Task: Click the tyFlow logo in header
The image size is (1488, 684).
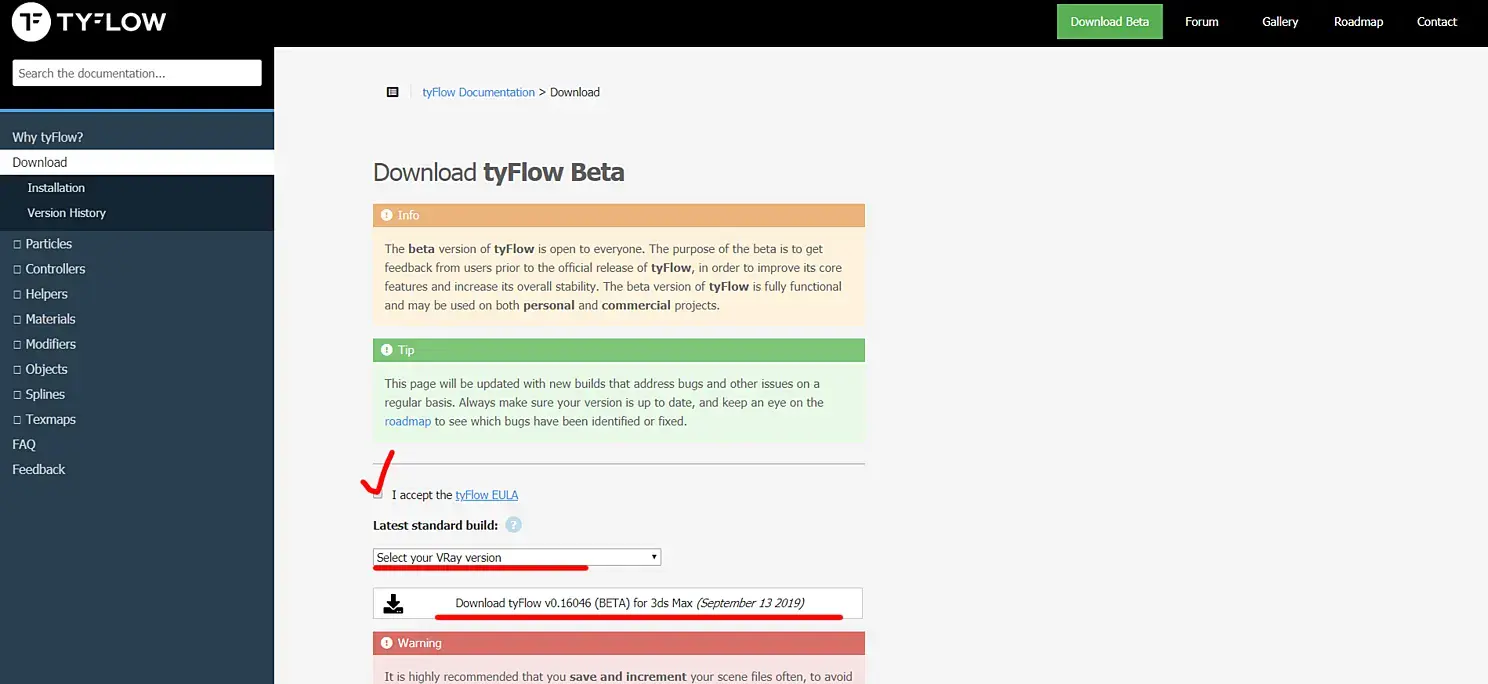Action: point(89,21)
